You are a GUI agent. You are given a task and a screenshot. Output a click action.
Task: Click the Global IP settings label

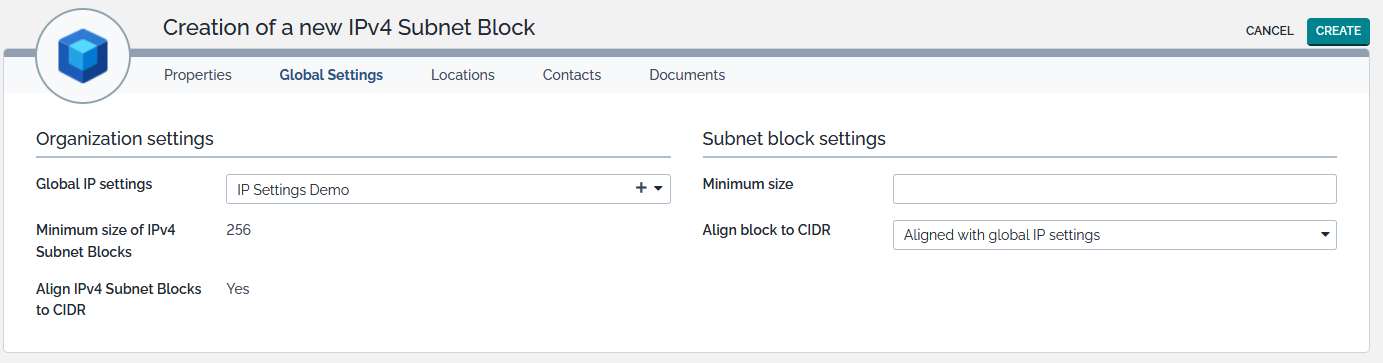(94, 184)
